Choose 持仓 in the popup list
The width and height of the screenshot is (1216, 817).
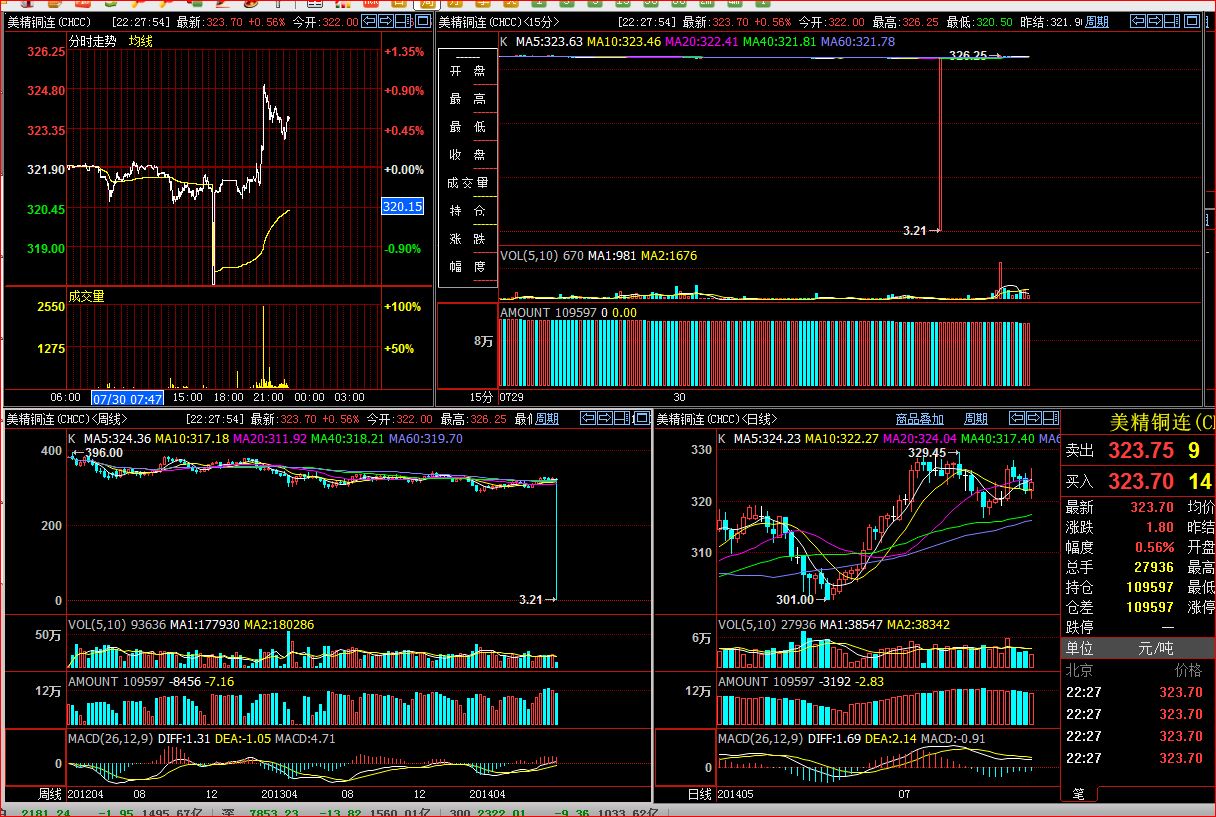click(468, 211)
